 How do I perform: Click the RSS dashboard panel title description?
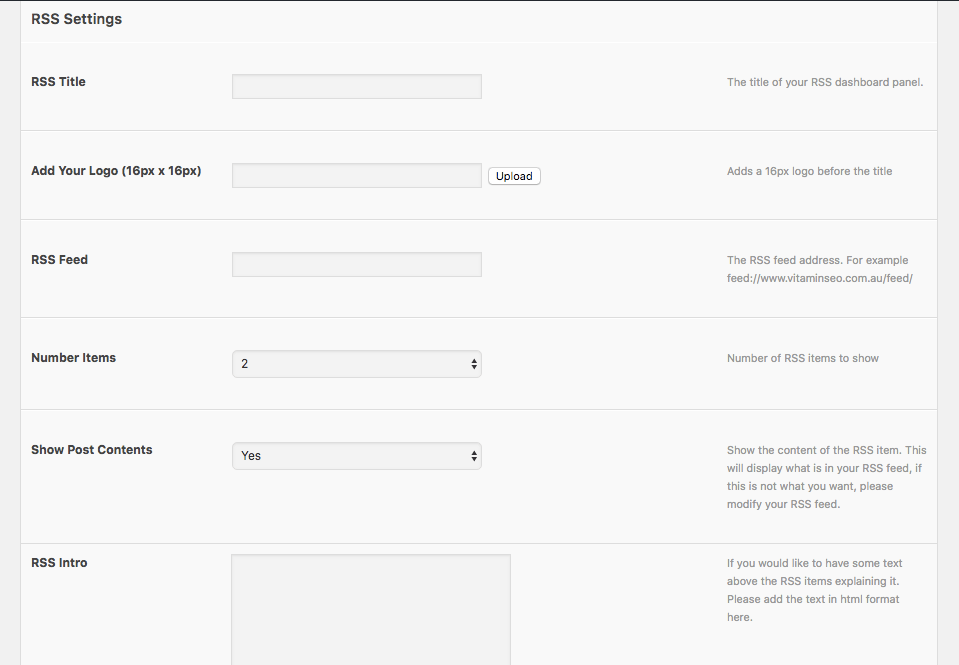tap(824, 82)
